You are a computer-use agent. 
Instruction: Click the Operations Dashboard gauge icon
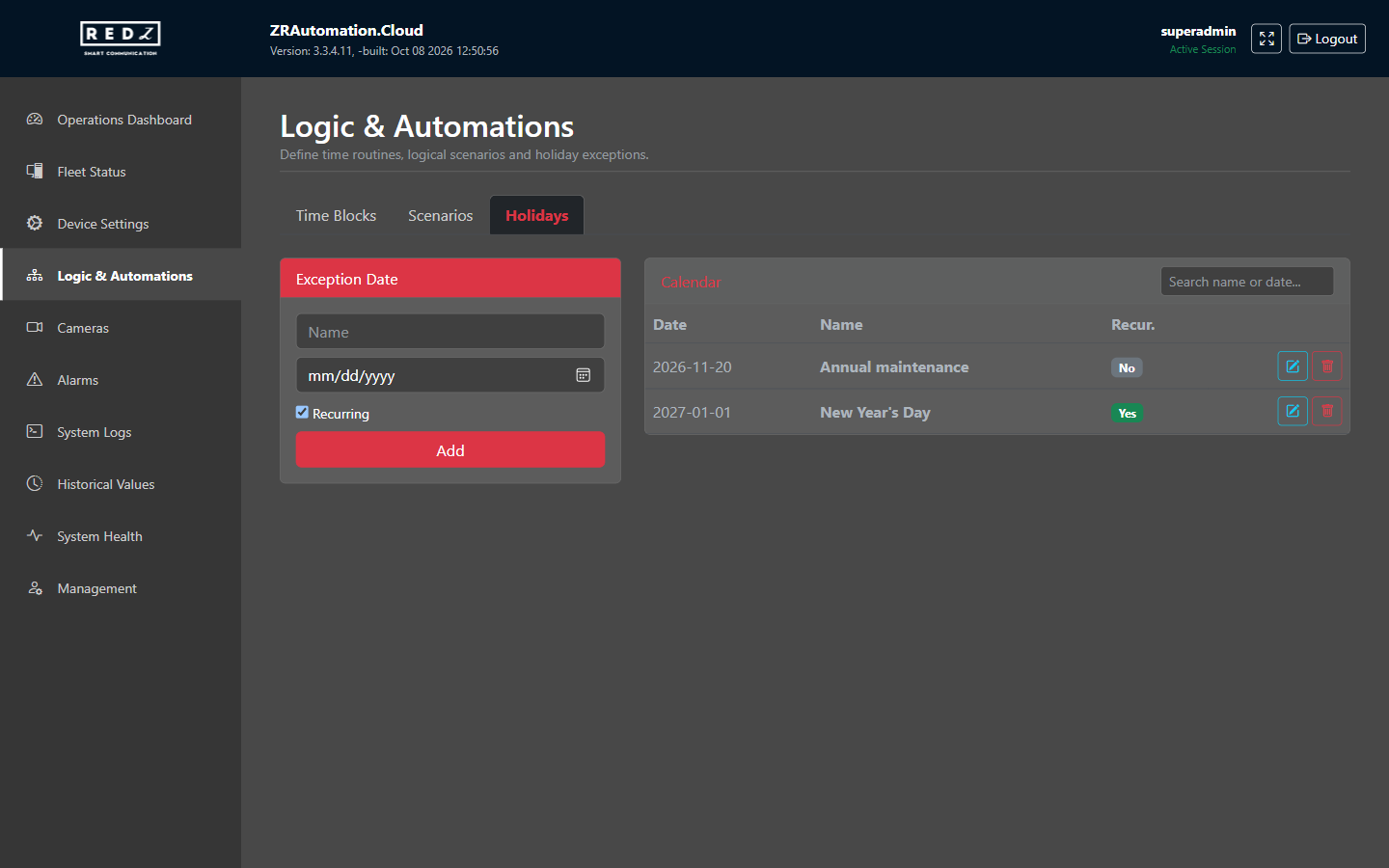[x=35, y=120]
